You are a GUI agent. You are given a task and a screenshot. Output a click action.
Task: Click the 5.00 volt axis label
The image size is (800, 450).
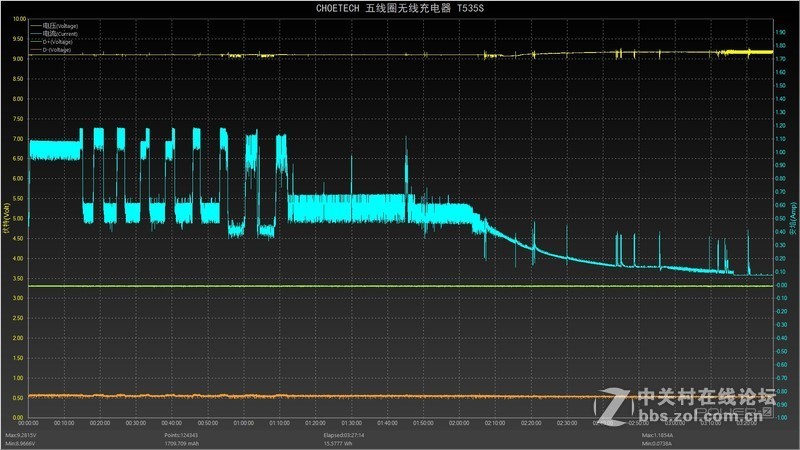(x=18, y=218)
